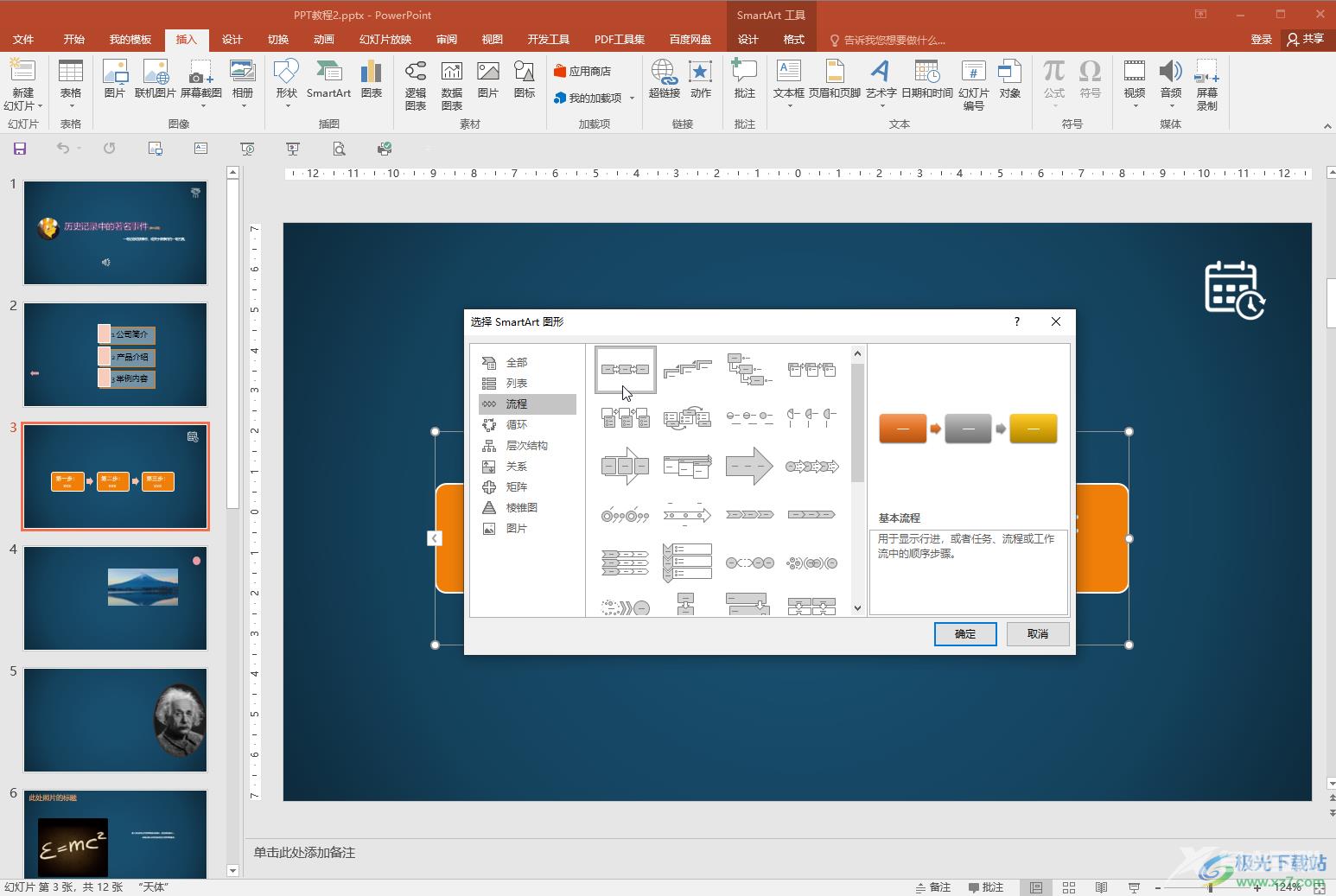Expand the Undo history dropdown arrow
1336x896 pixels.
coord(79,149)
